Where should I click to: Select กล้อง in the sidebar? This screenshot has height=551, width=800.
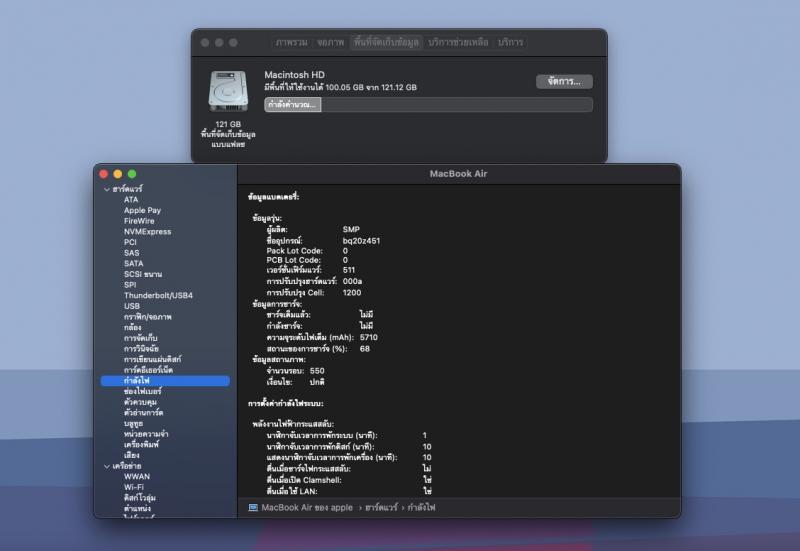click(x=132, y=328)
